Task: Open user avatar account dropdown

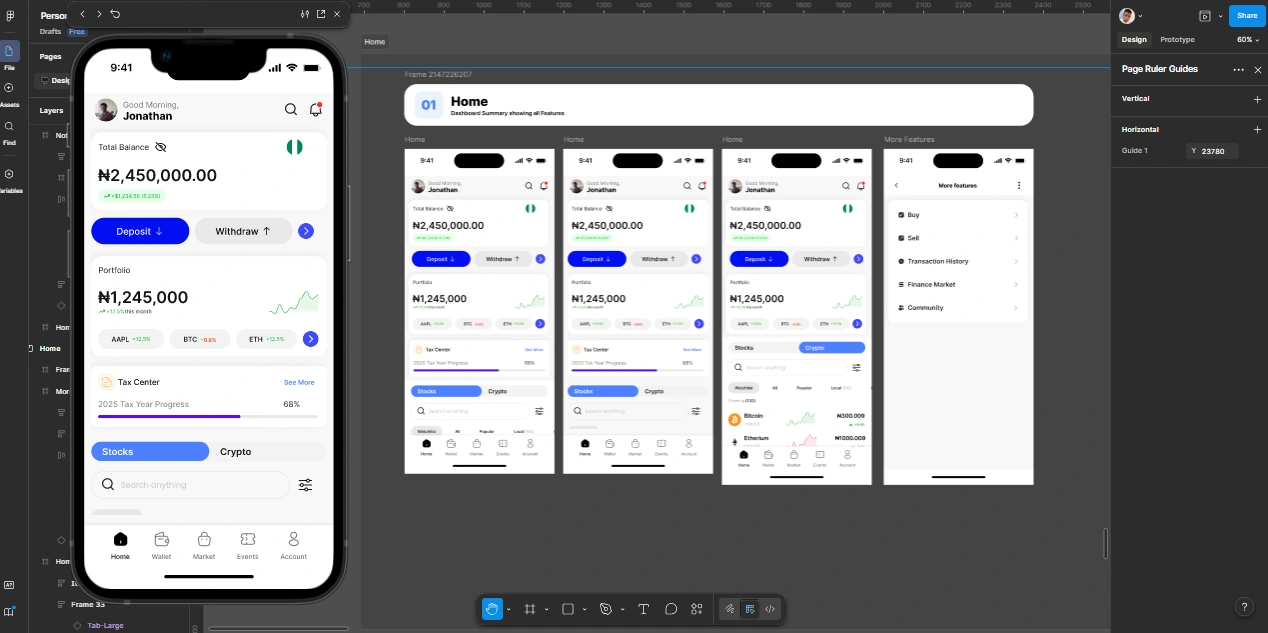Action: (1131, 16)
